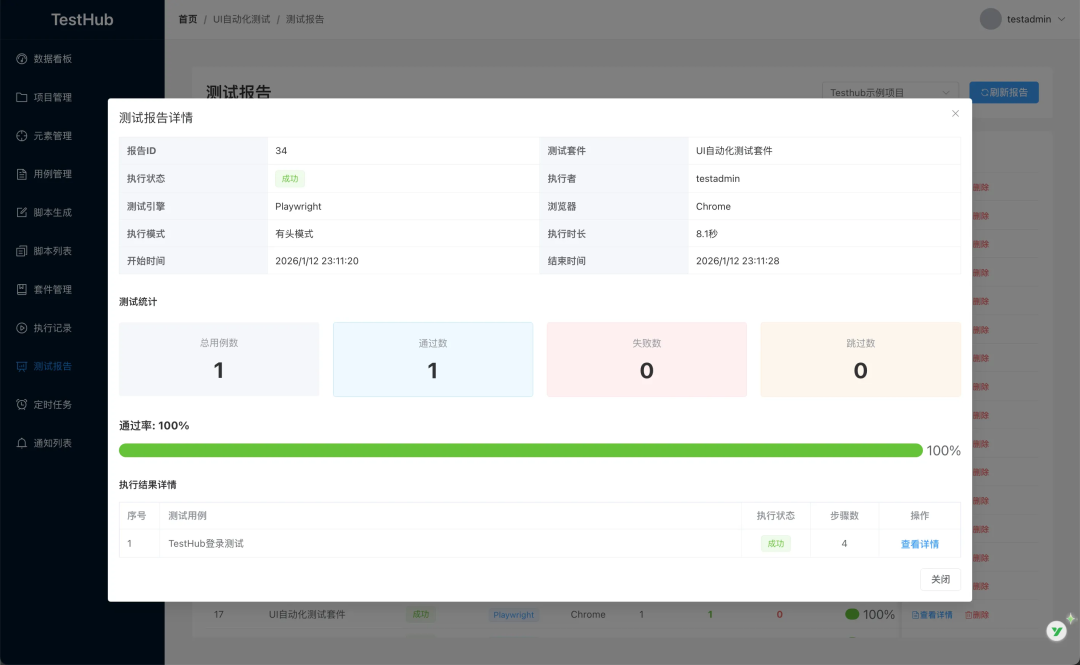Click the 步骤数 column header
The height and width of the screenshot is (665, 1080).
(844, 515)
